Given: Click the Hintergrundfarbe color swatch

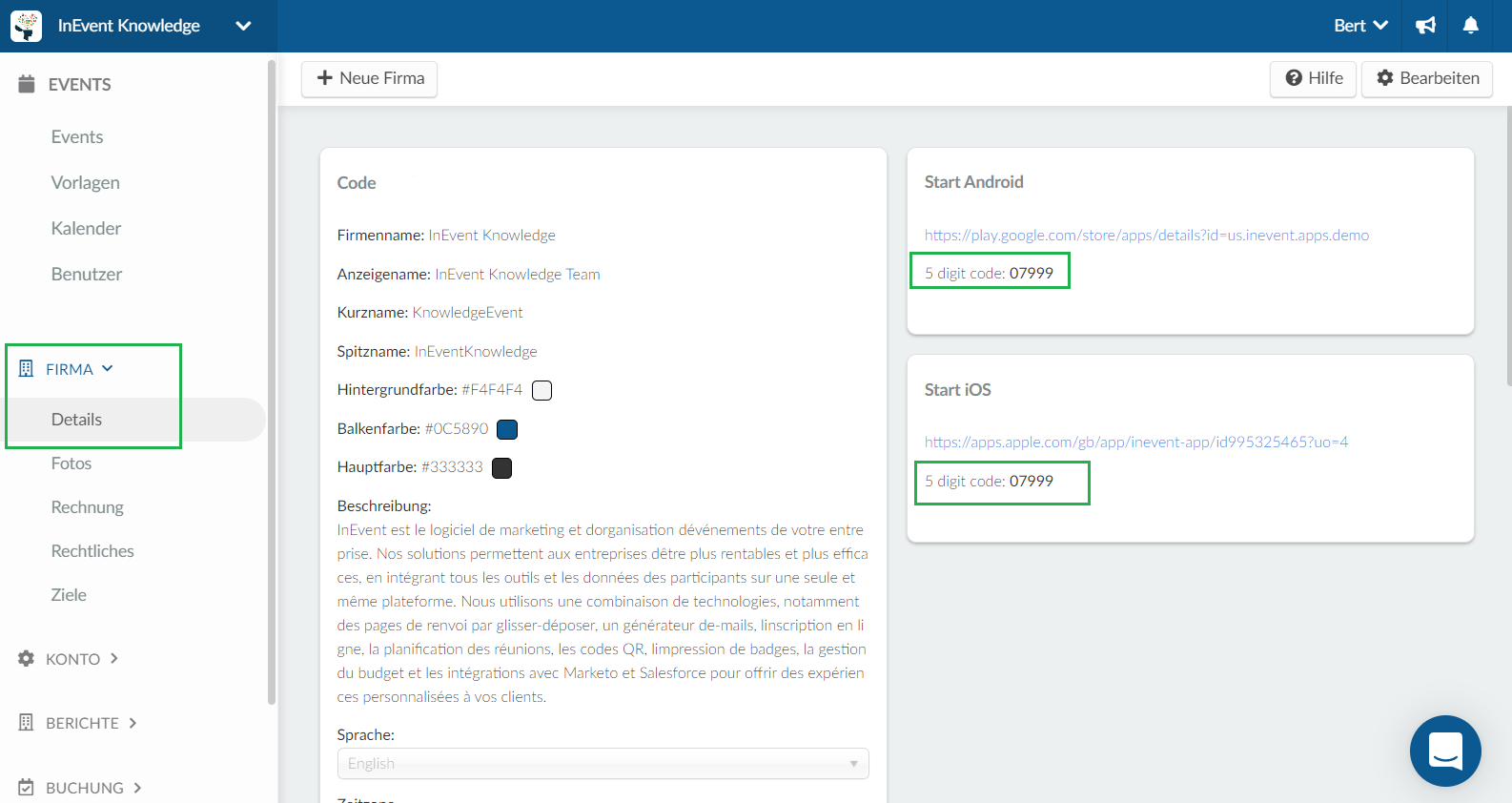Looking at the screenshot, I should (x=541, y=390).
